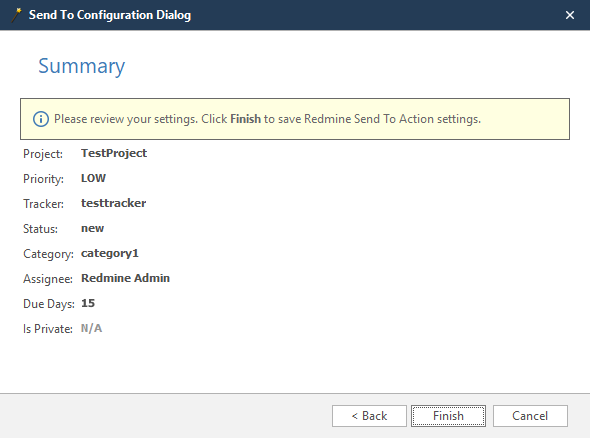
Task: Go back with the Back button
Action: click(369, 416)
